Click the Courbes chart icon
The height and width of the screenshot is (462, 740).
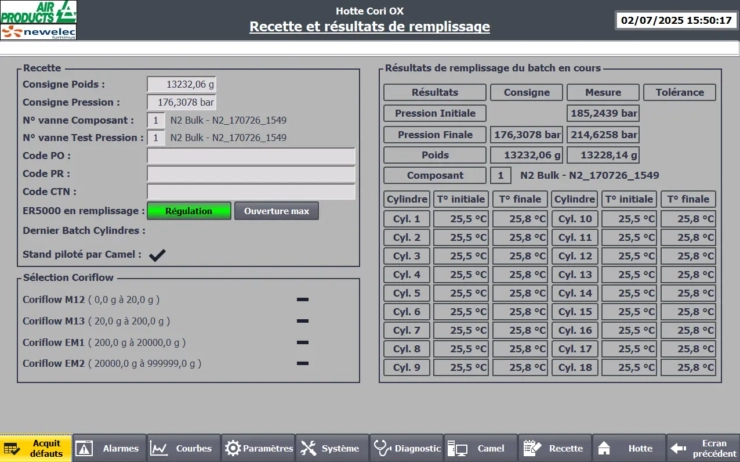tap(158, 448)
